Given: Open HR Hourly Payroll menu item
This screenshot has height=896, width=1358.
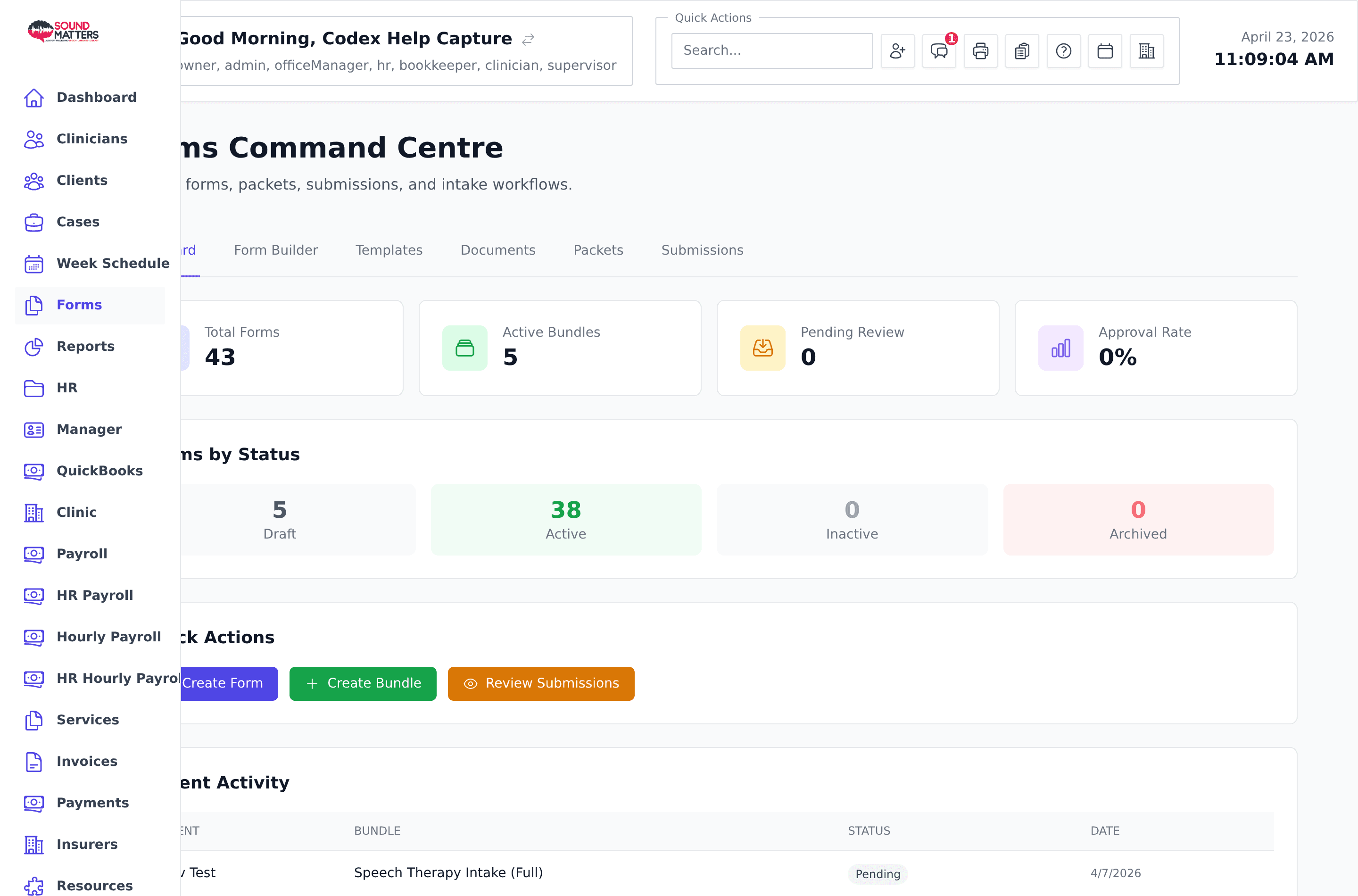Looking at the screenshot, I should 102,678.
